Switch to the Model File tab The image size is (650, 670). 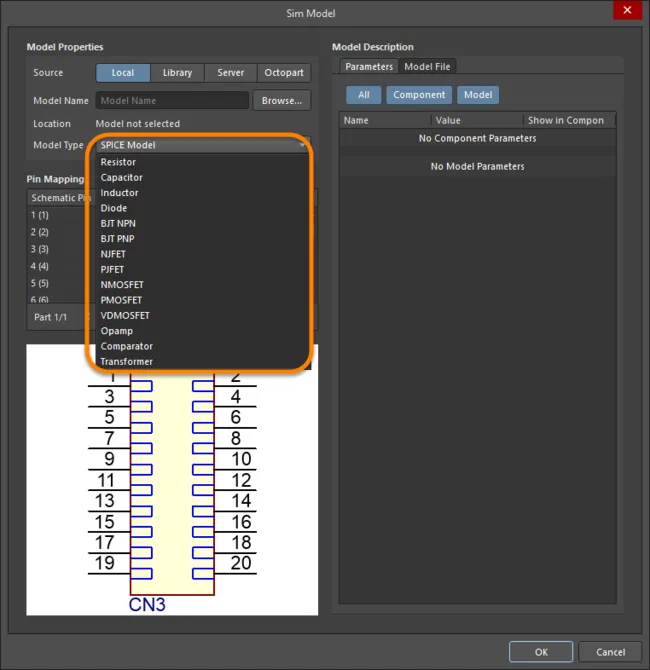427,67
